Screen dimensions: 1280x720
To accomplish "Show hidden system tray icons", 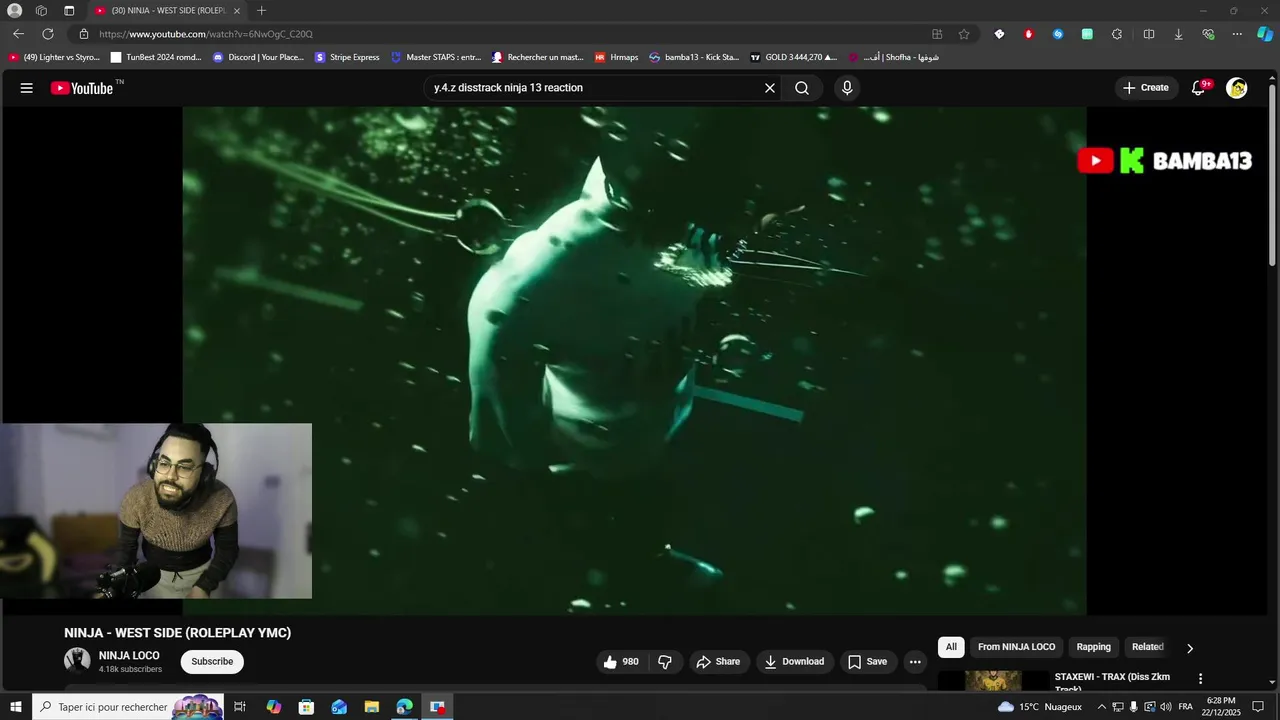I will [1101, 707].
